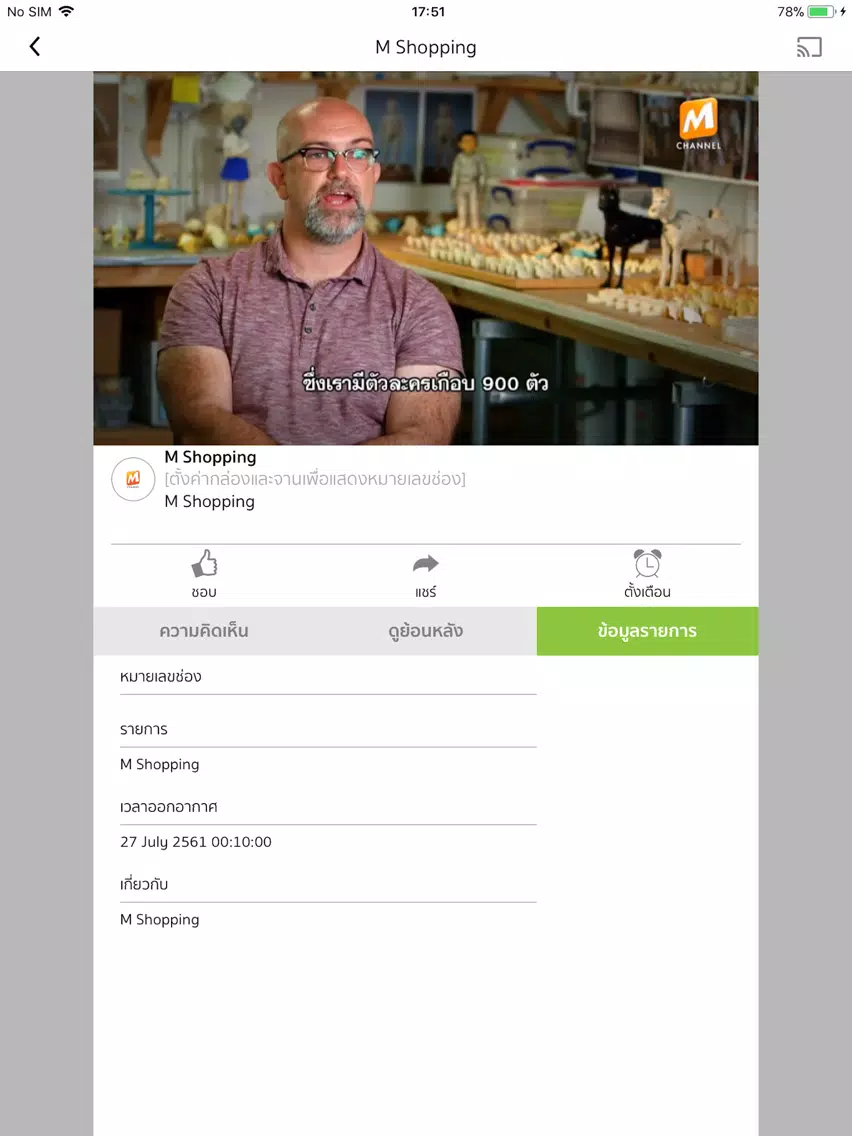Viewport: 852px width, 1136px height.
Task: Tap the Wi-Fi icon in status bar
Action: click(66, 11)
